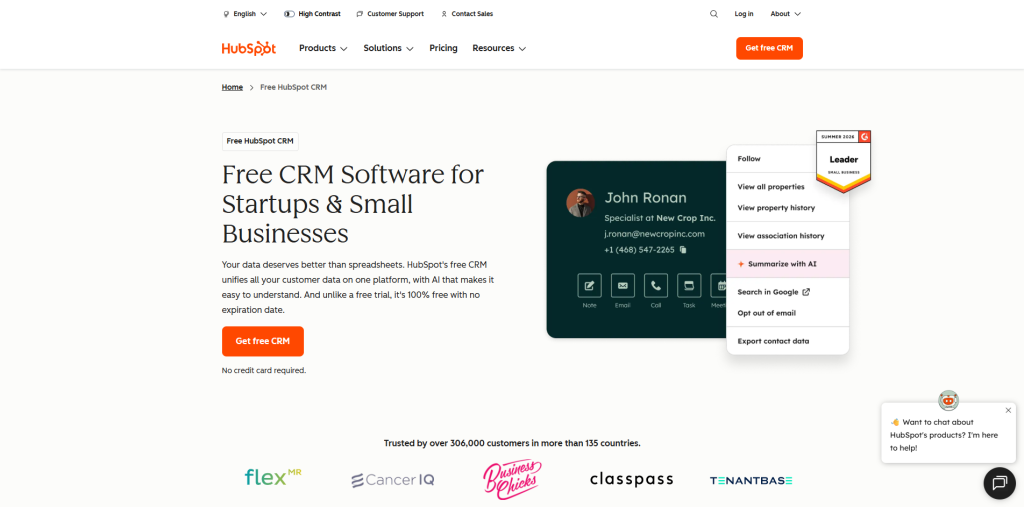Click the classpass logo
This screenshot has width=1024, height=507.
(x=632, y=480)
